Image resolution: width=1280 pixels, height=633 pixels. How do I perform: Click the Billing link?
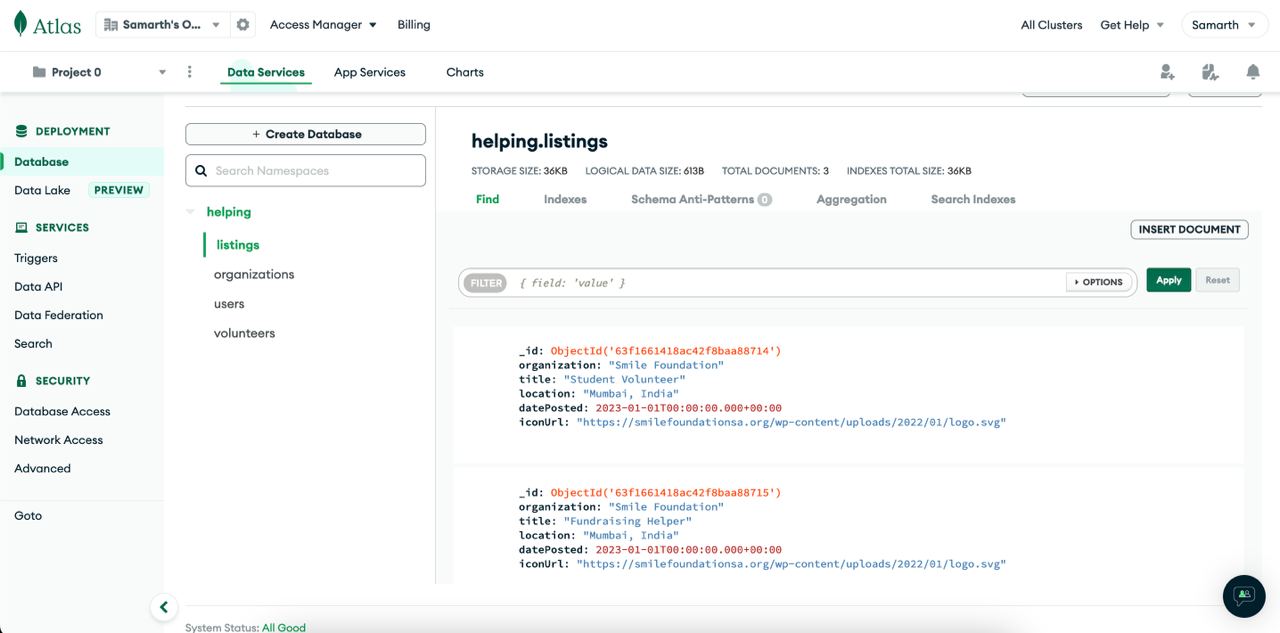[414, 25]
